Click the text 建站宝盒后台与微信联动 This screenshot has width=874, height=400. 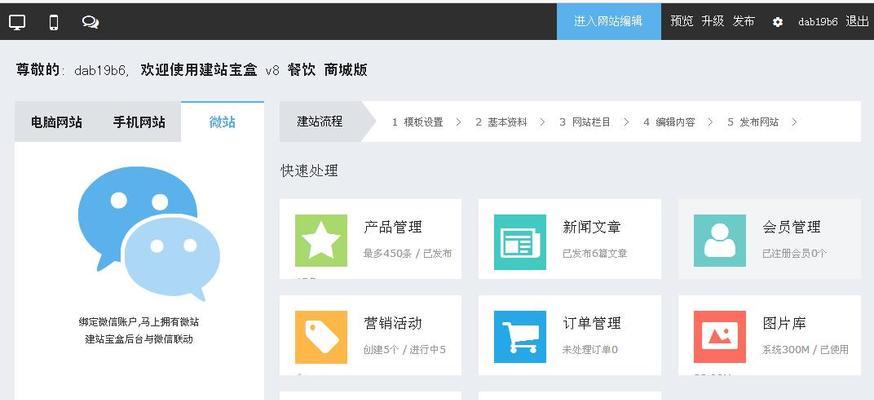point(139,339)
